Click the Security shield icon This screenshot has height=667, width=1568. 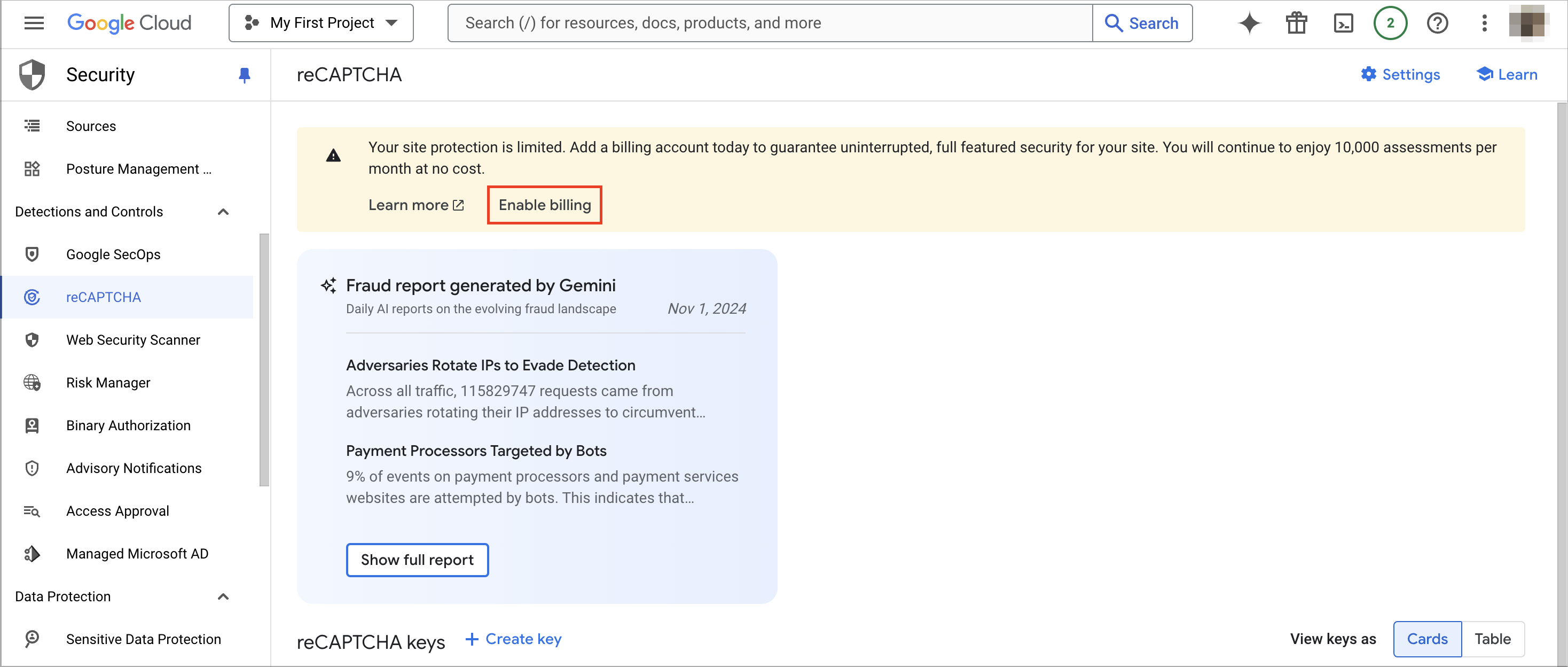pyautogui.click(x=32, y=75)
